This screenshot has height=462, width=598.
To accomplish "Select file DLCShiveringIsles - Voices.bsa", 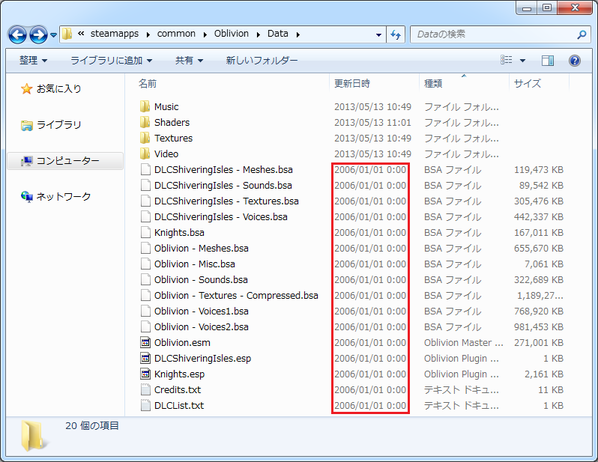I will click(x=221, y=217).
